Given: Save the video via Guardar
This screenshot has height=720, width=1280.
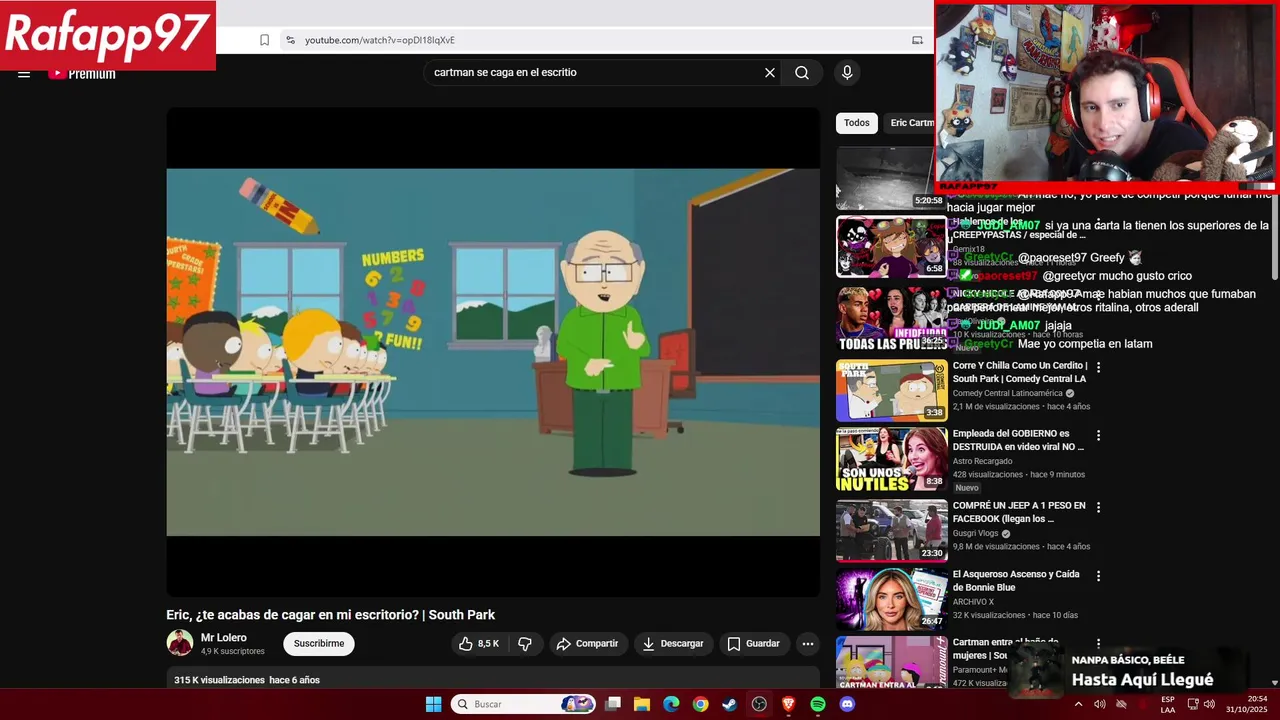Looking at the screenshot, I should click(x=754, y=644).
